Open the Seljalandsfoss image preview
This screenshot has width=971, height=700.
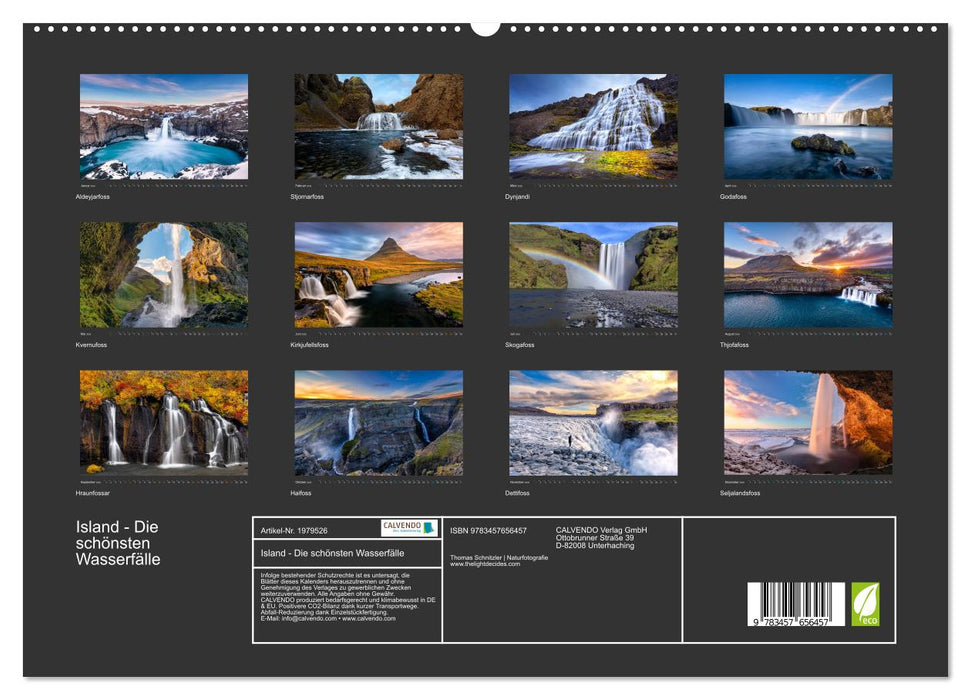[807, 424]
